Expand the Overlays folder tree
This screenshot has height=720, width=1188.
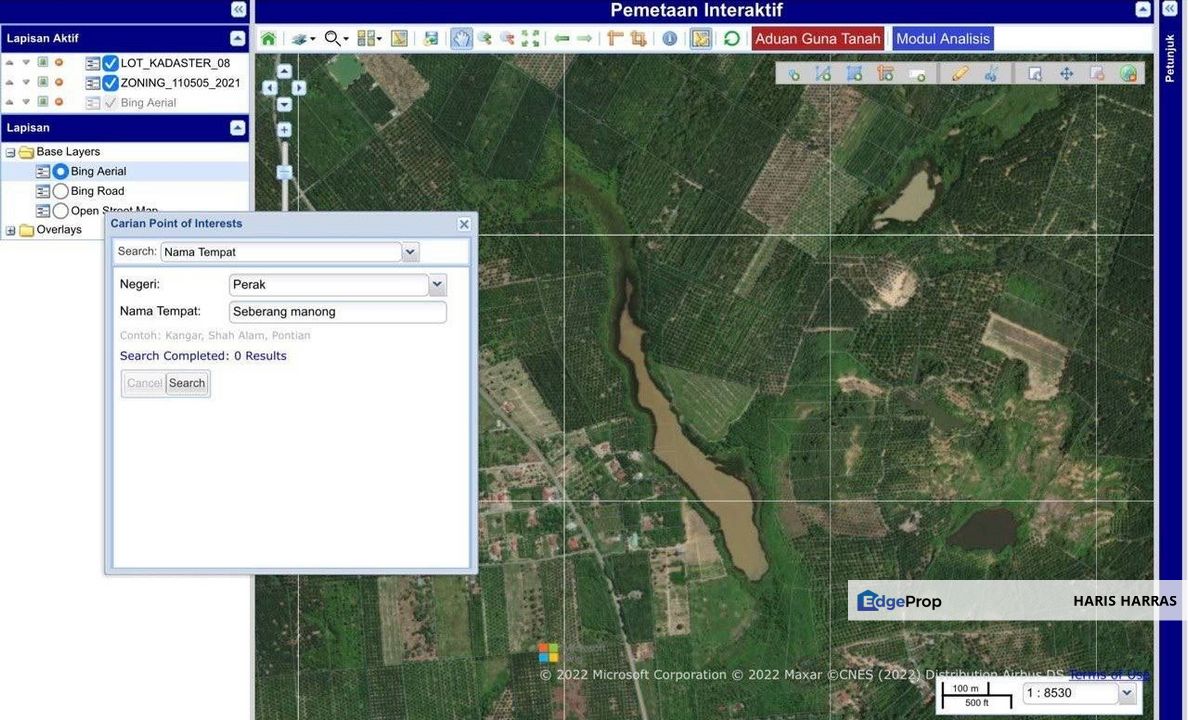11,230
